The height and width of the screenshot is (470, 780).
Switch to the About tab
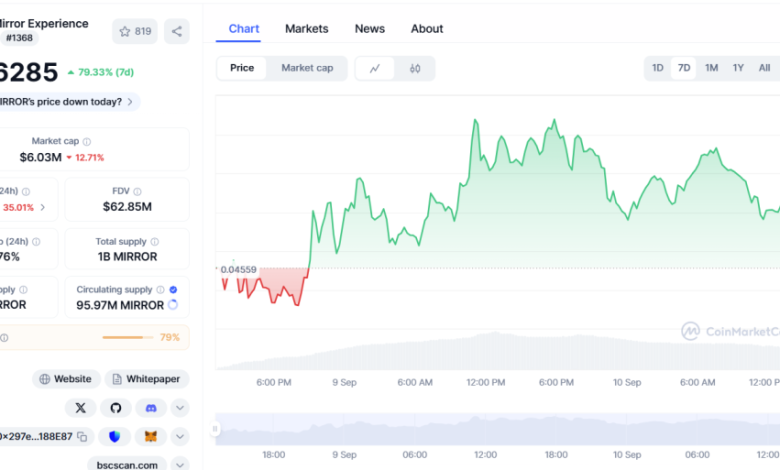[x=427, y=29]
